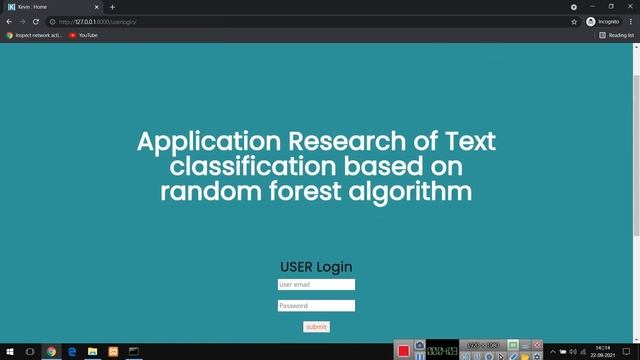The image size is (640, 360).
Task: Click the battery icon in system tray
Action: [x=563, y=351]
